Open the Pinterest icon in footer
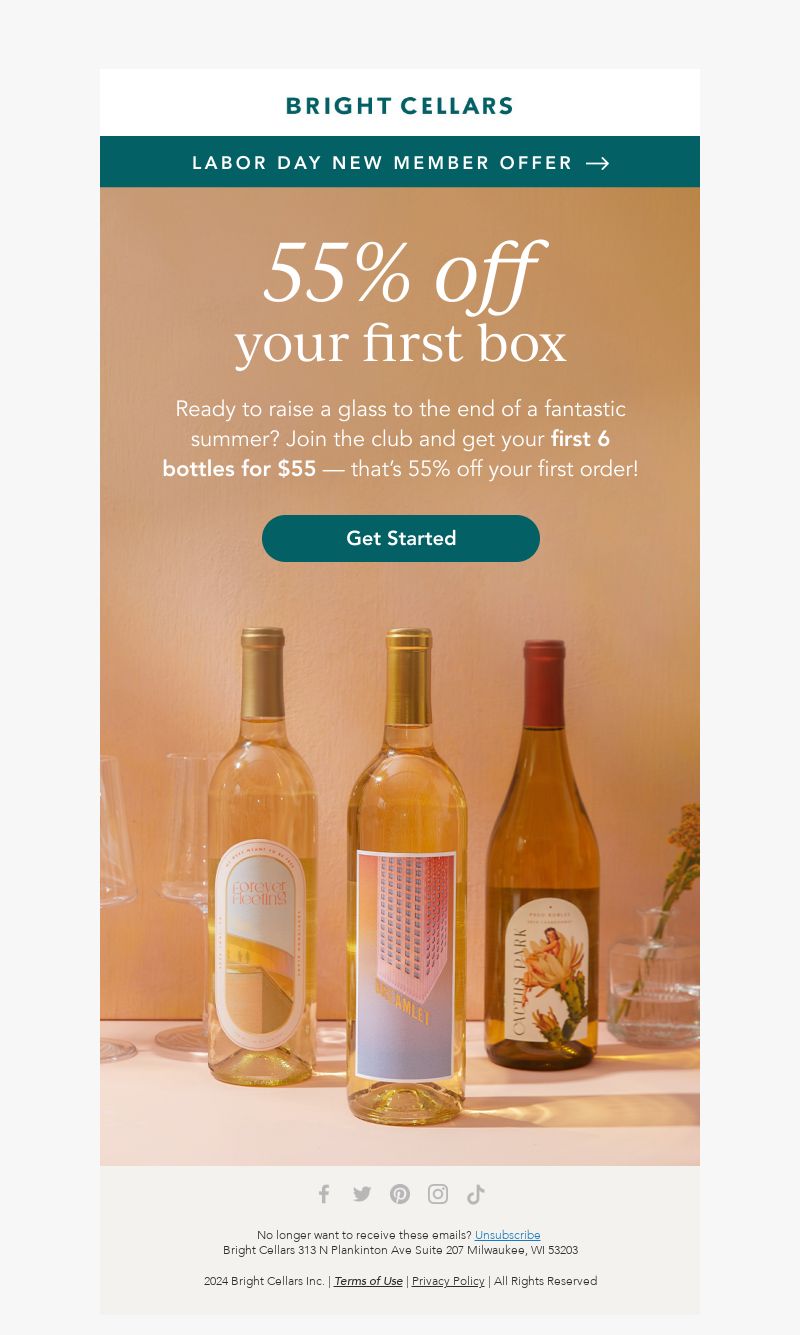The width and height of the screenshot is (800, 1335). pyautogui.click(x=400, y=1194)
